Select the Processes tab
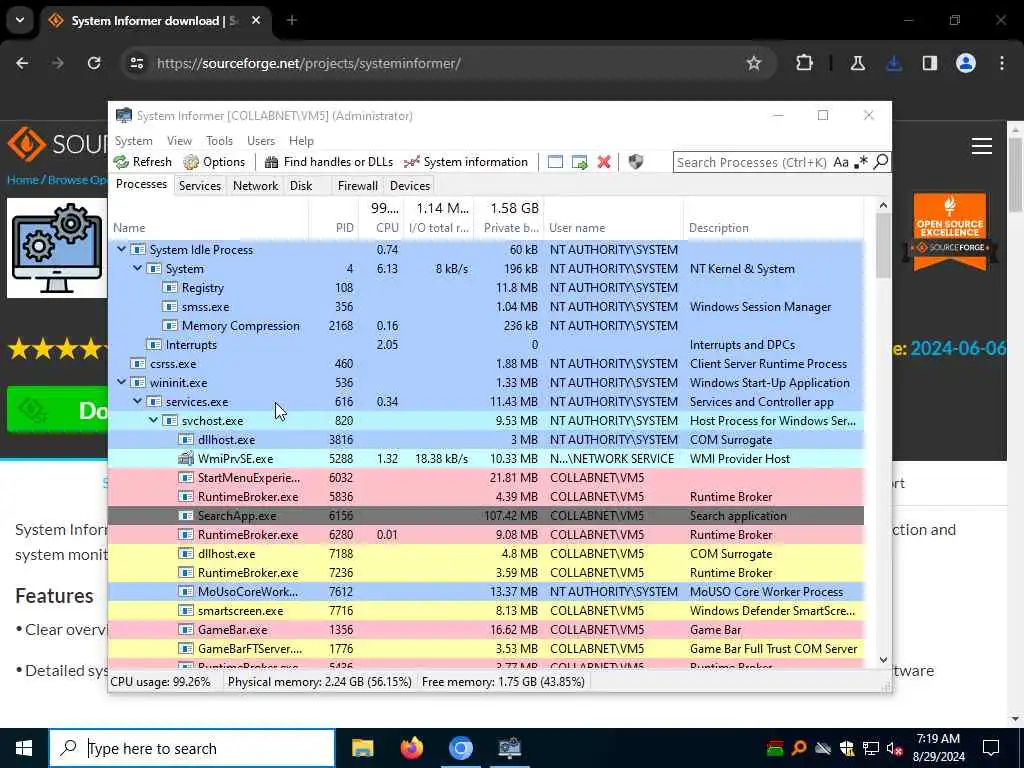This screenshot has height=768, width=1024. 141,184
